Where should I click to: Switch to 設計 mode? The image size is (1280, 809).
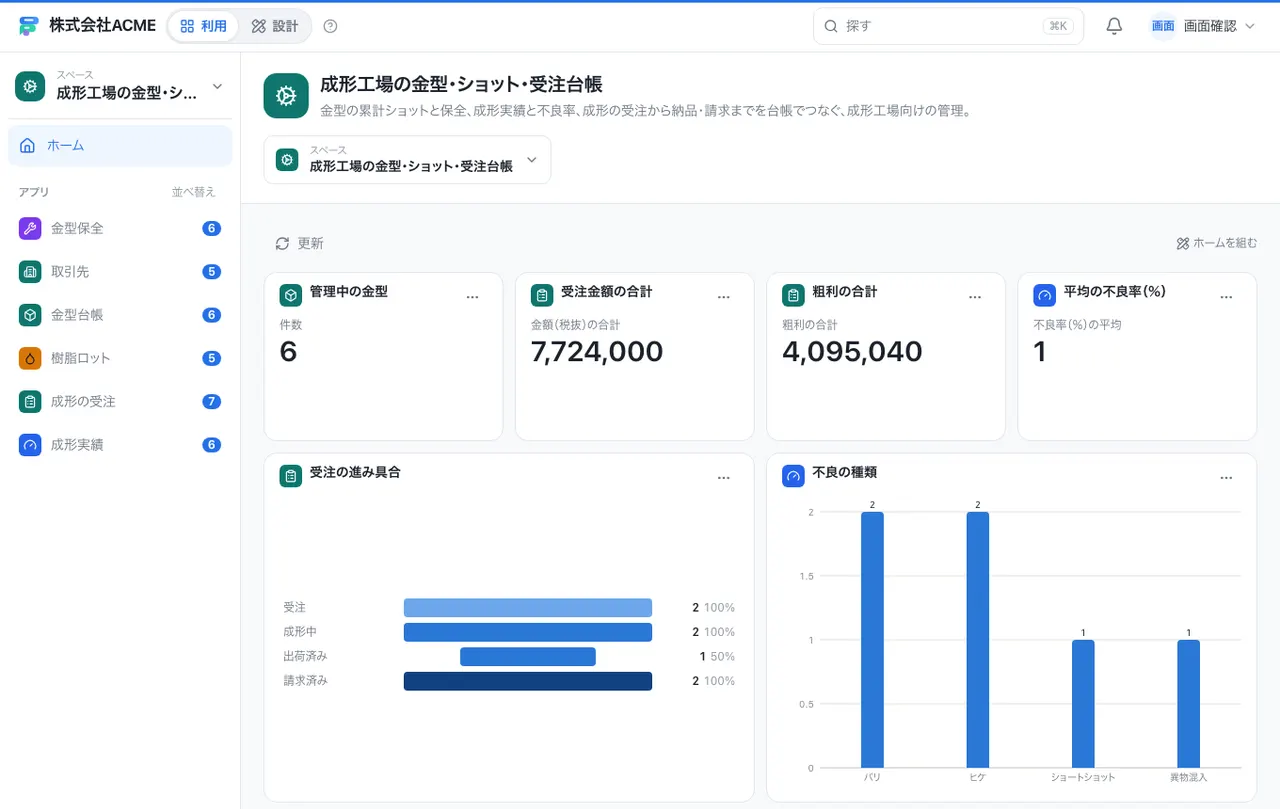[x=275, y=26]
